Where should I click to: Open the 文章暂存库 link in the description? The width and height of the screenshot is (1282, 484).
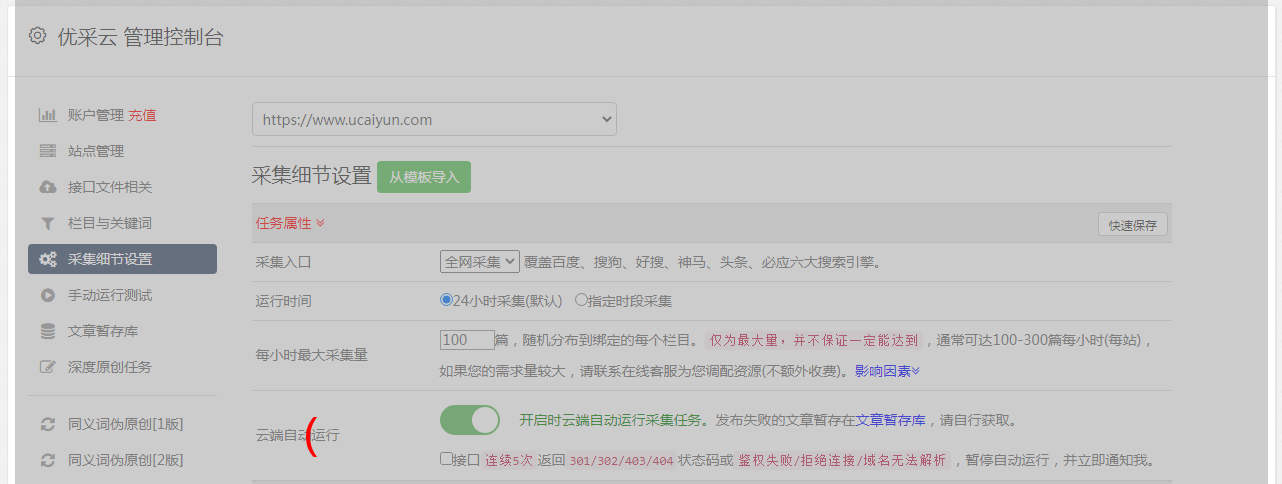tap(890, 420)
